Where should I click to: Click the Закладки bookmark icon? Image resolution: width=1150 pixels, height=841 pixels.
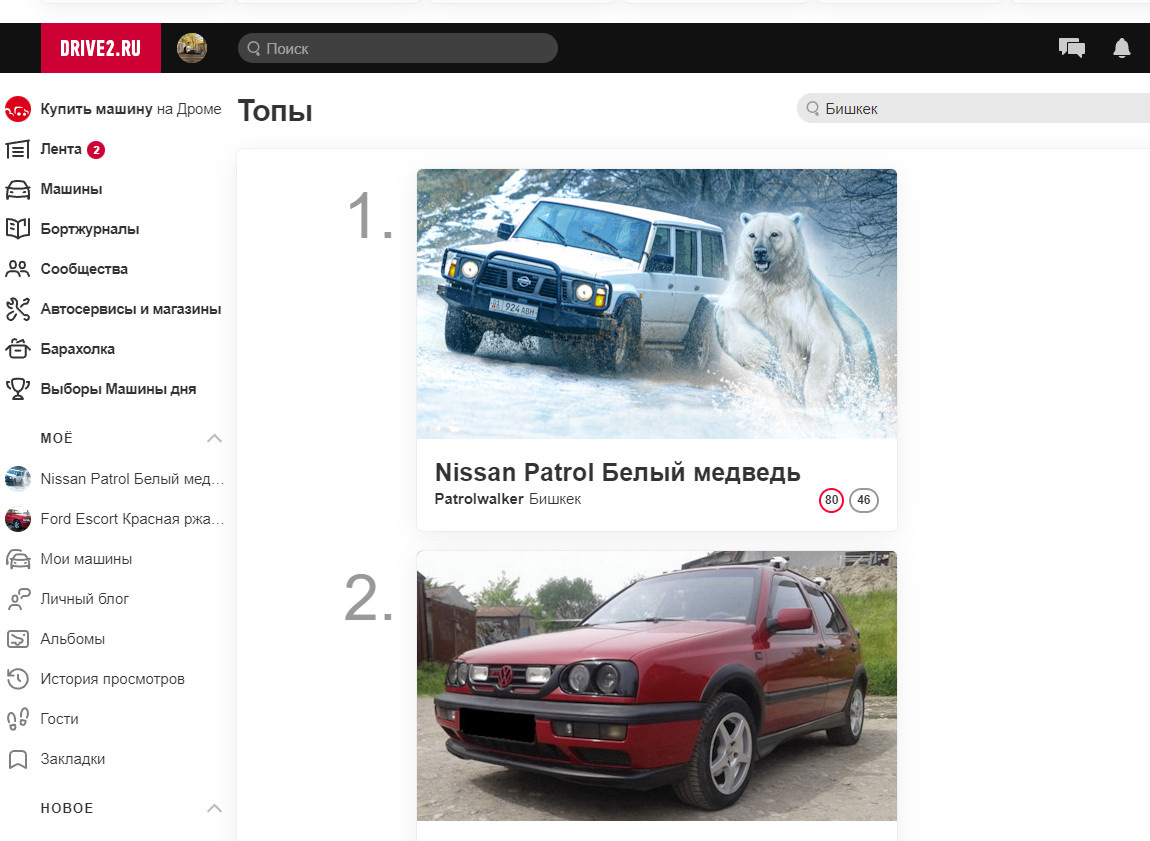[18, 760]
